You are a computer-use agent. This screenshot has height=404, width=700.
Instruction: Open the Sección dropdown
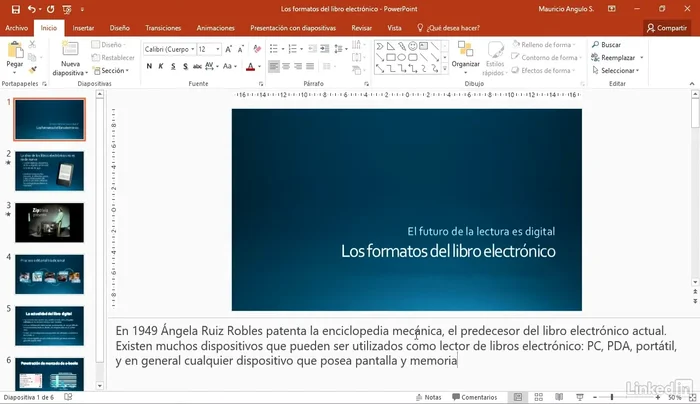point(110,71)
